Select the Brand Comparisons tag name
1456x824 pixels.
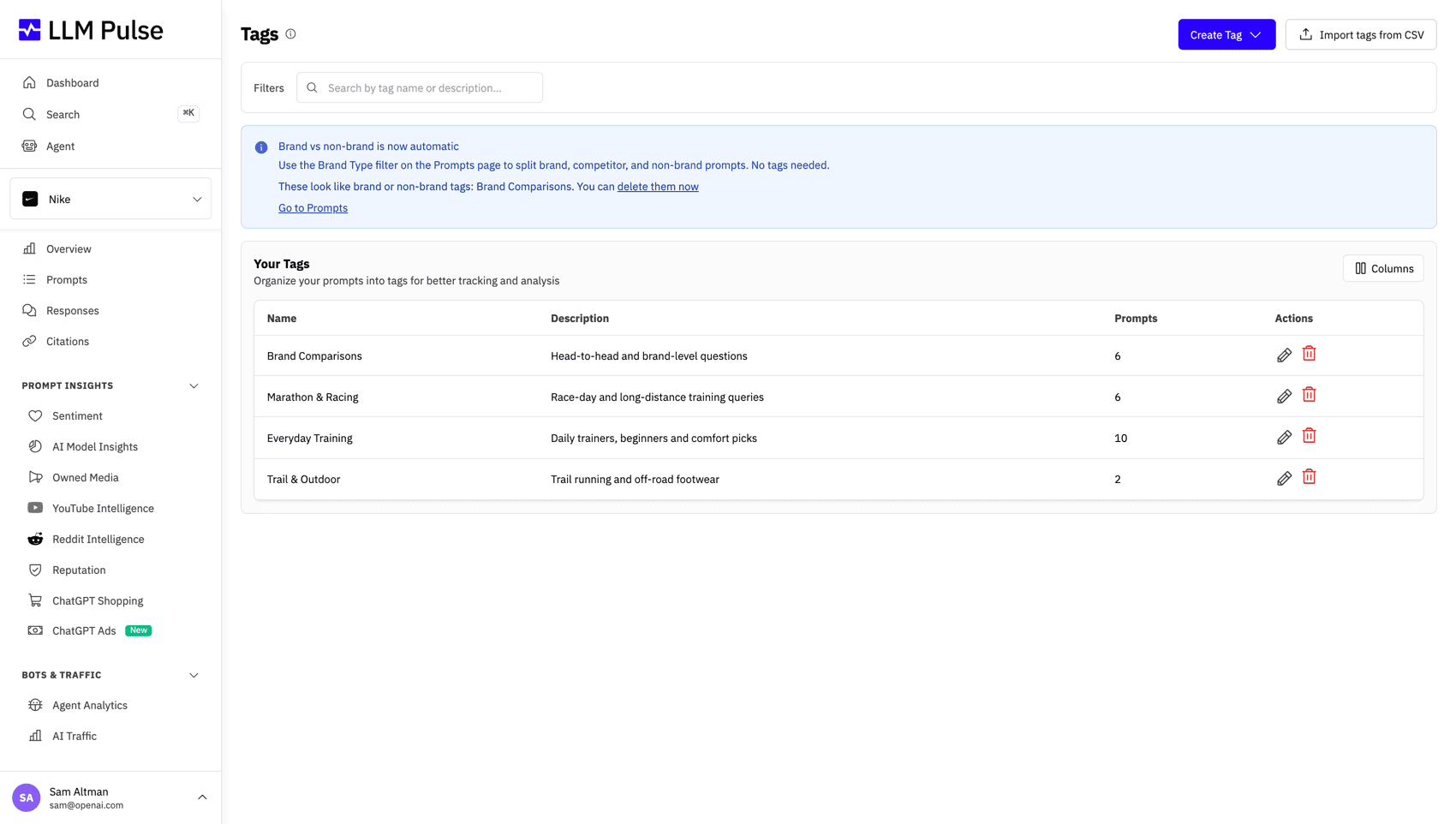314,356
